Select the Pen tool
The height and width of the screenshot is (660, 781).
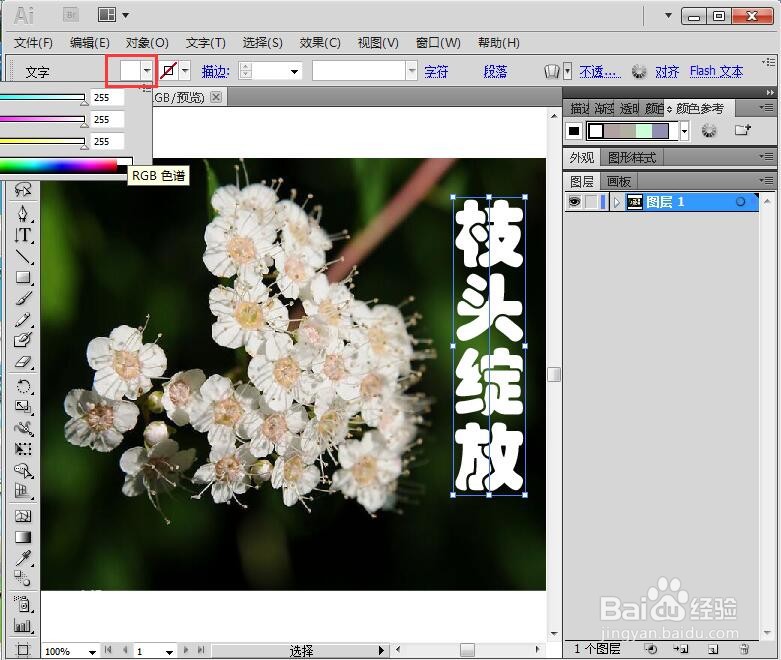click(x=23, y=213)
